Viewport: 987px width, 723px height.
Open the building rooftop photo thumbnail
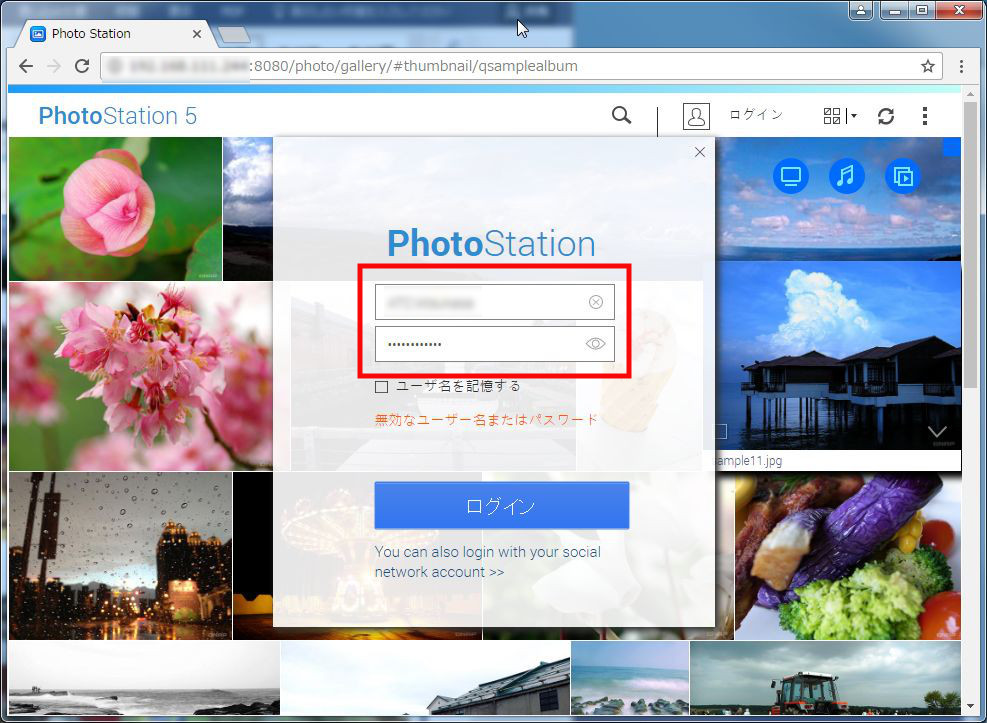(x=426, y=678)
